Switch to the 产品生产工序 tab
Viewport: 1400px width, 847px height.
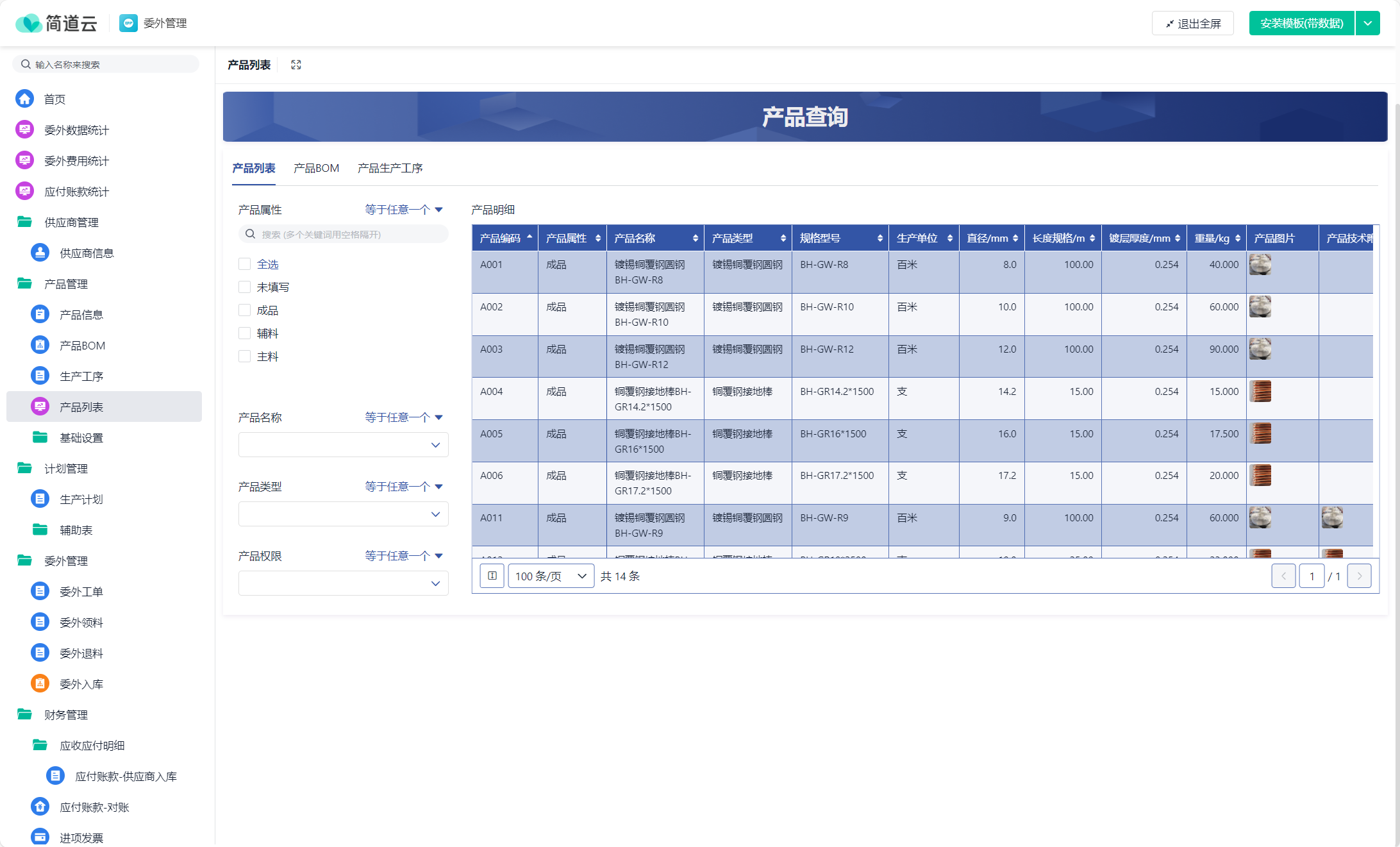(390, 168)
